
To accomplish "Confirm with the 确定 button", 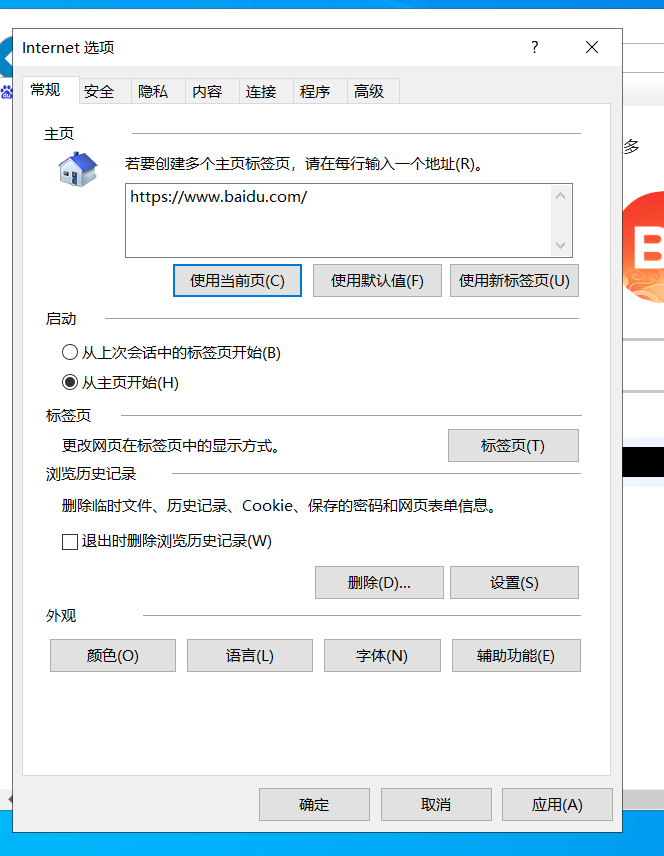I will (315, 804).
